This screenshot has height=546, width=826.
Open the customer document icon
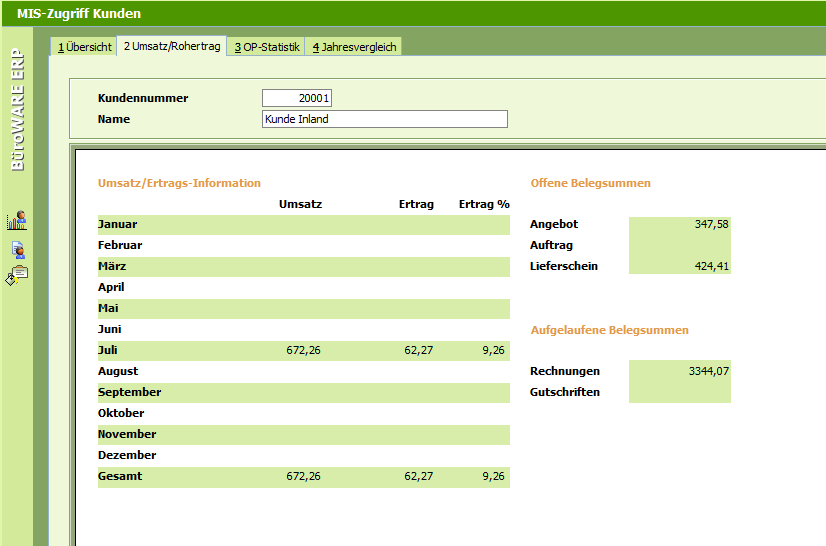[x=18, y=250]
